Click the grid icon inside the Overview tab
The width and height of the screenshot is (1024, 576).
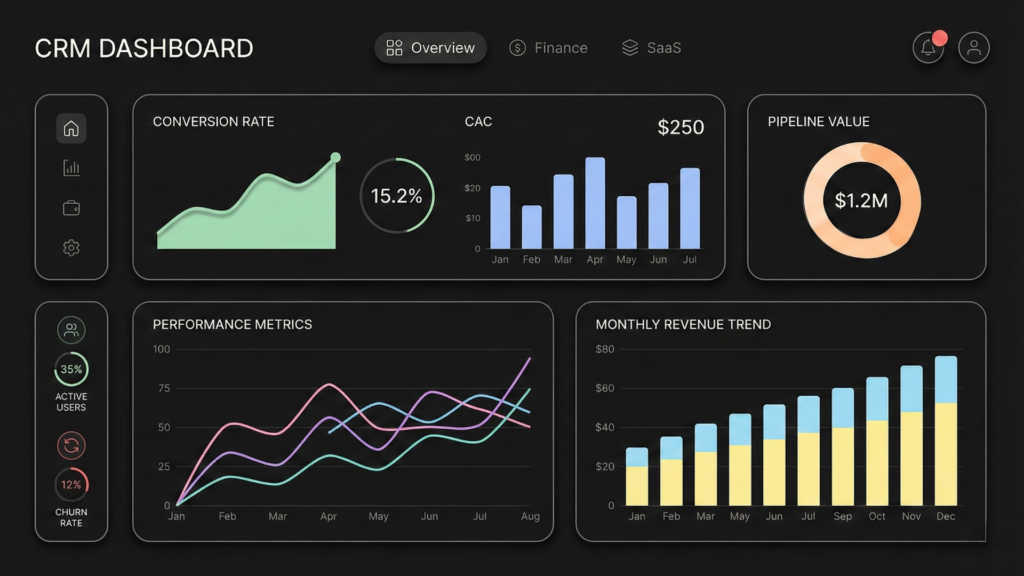pyautogui.click(x=394, y=47)
